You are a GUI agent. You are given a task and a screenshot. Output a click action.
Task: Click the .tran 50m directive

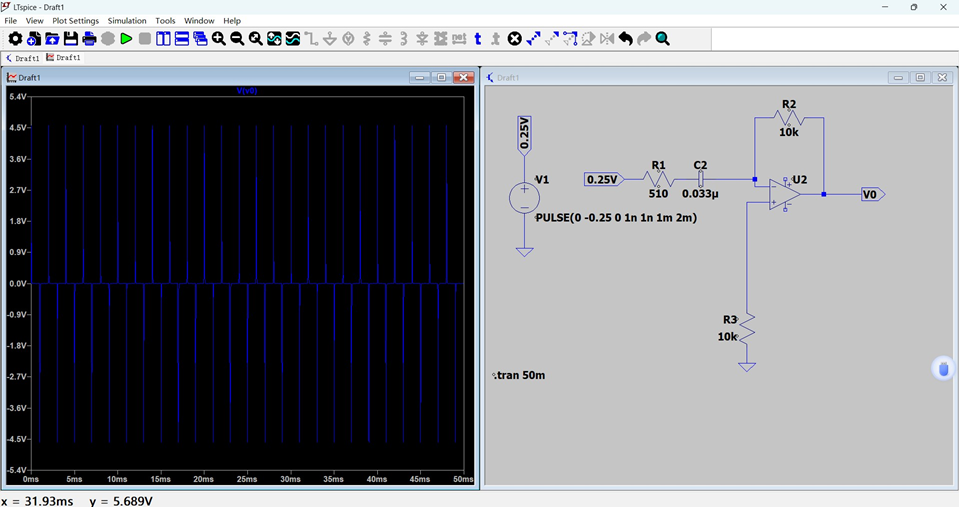pos(519,376)
